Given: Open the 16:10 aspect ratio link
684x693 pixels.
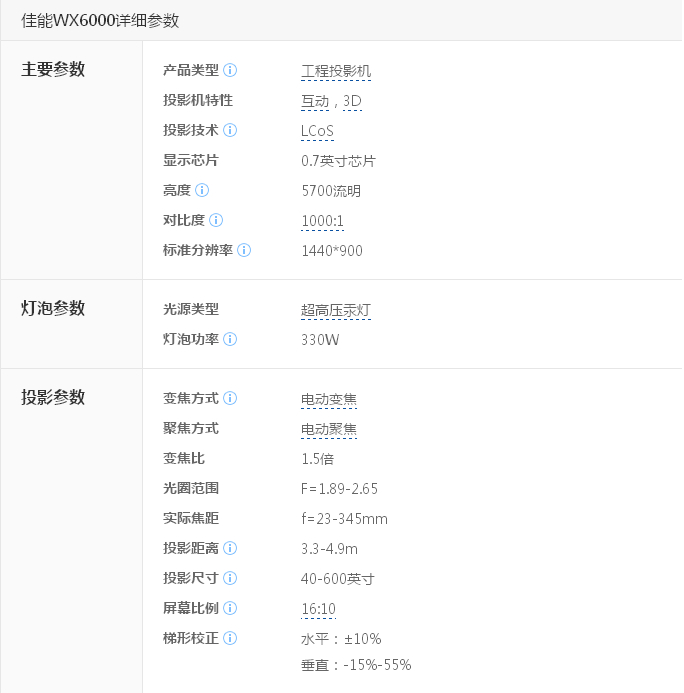Looking at the screenshot, I should [319, 609].
